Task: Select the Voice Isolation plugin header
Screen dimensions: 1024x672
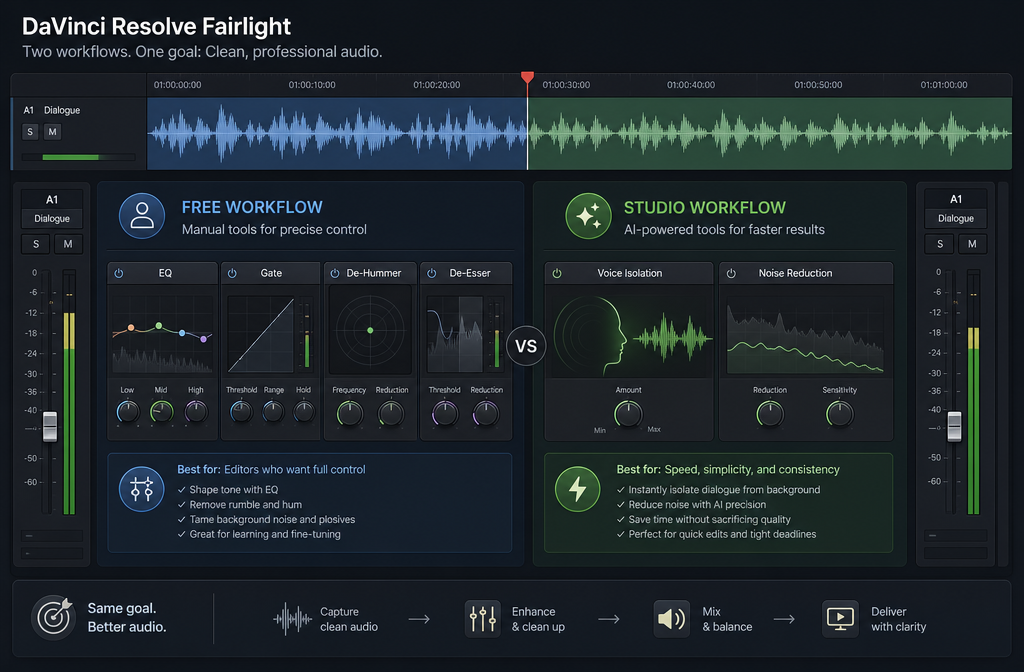Action: [x=629, y=273]
